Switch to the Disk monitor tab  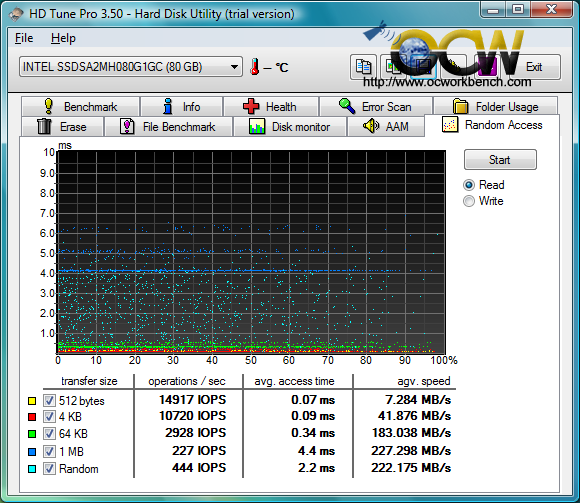[290, 127]
